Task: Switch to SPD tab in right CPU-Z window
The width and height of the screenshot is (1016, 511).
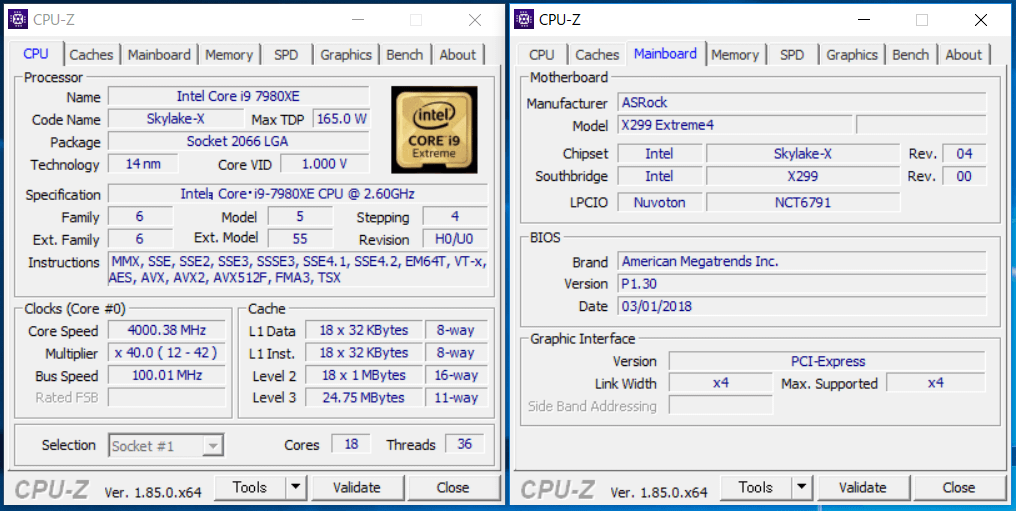Action: [x=792, y=55]
